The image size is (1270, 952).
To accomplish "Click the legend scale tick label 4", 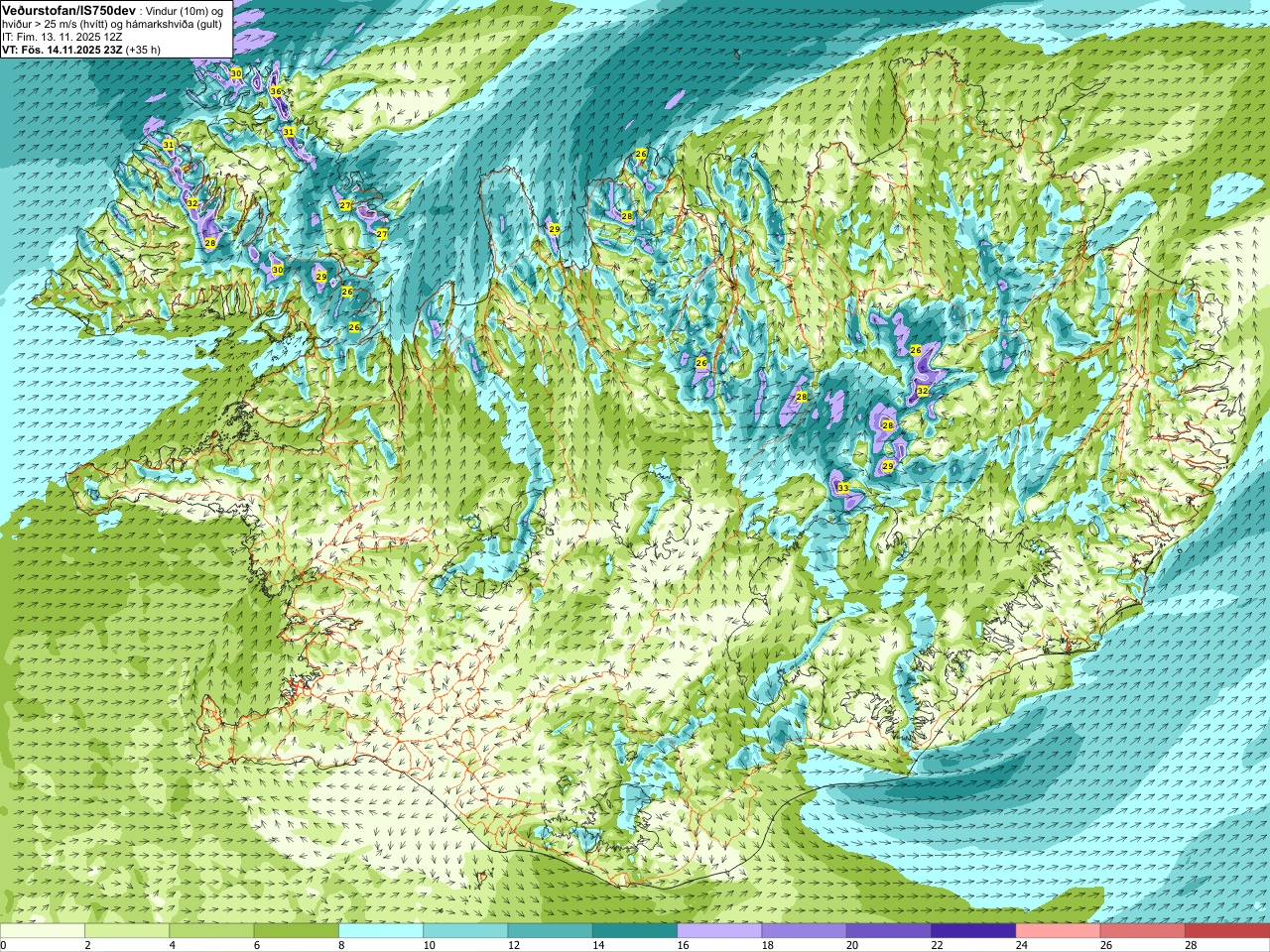I will [x=173, y=945].
